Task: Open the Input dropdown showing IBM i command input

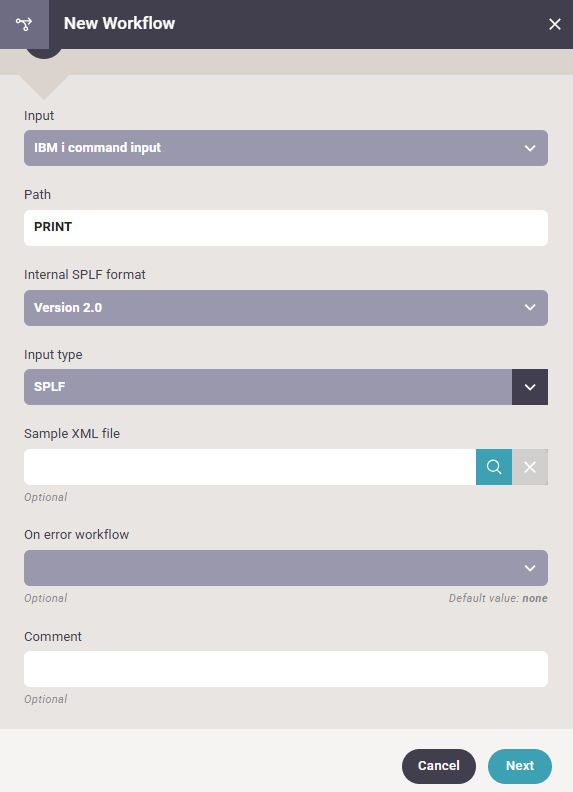Action: 286,148
